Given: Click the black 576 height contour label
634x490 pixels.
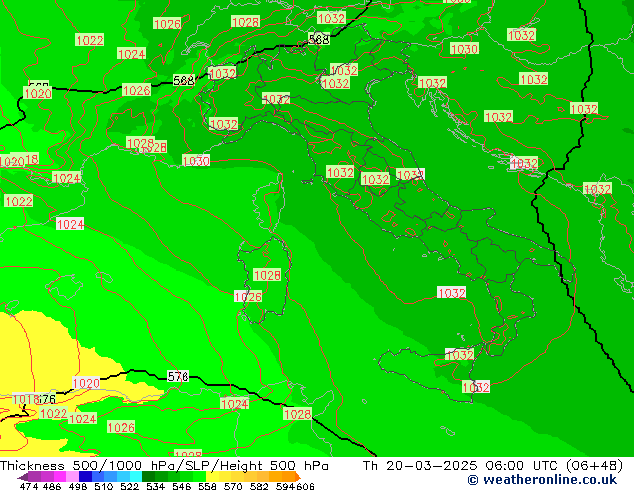Looking at the screenshot, I should coord(178,377).
